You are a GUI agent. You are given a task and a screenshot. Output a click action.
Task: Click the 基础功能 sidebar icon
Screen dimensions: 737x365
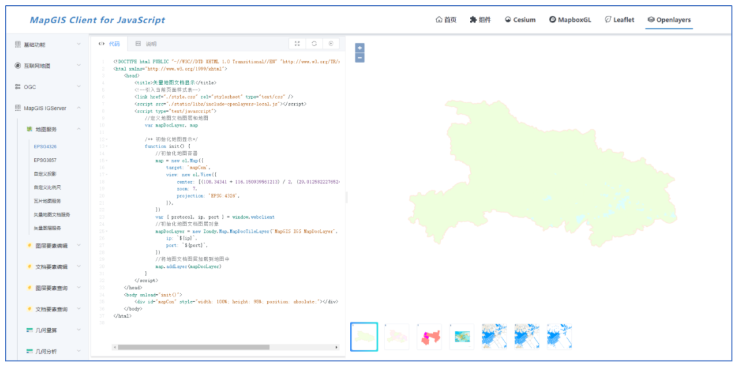click(x=18, y=45)
